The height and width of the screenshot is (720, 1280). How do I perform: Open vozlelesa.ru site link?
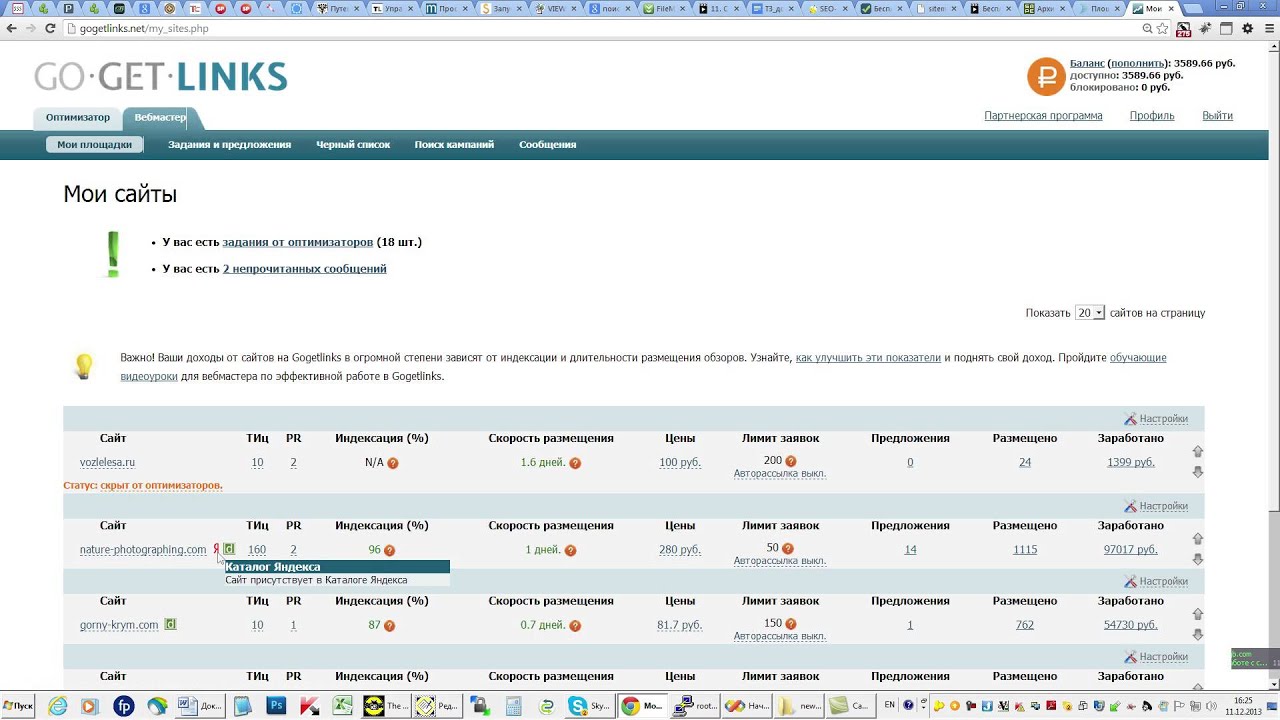(107, 463)
